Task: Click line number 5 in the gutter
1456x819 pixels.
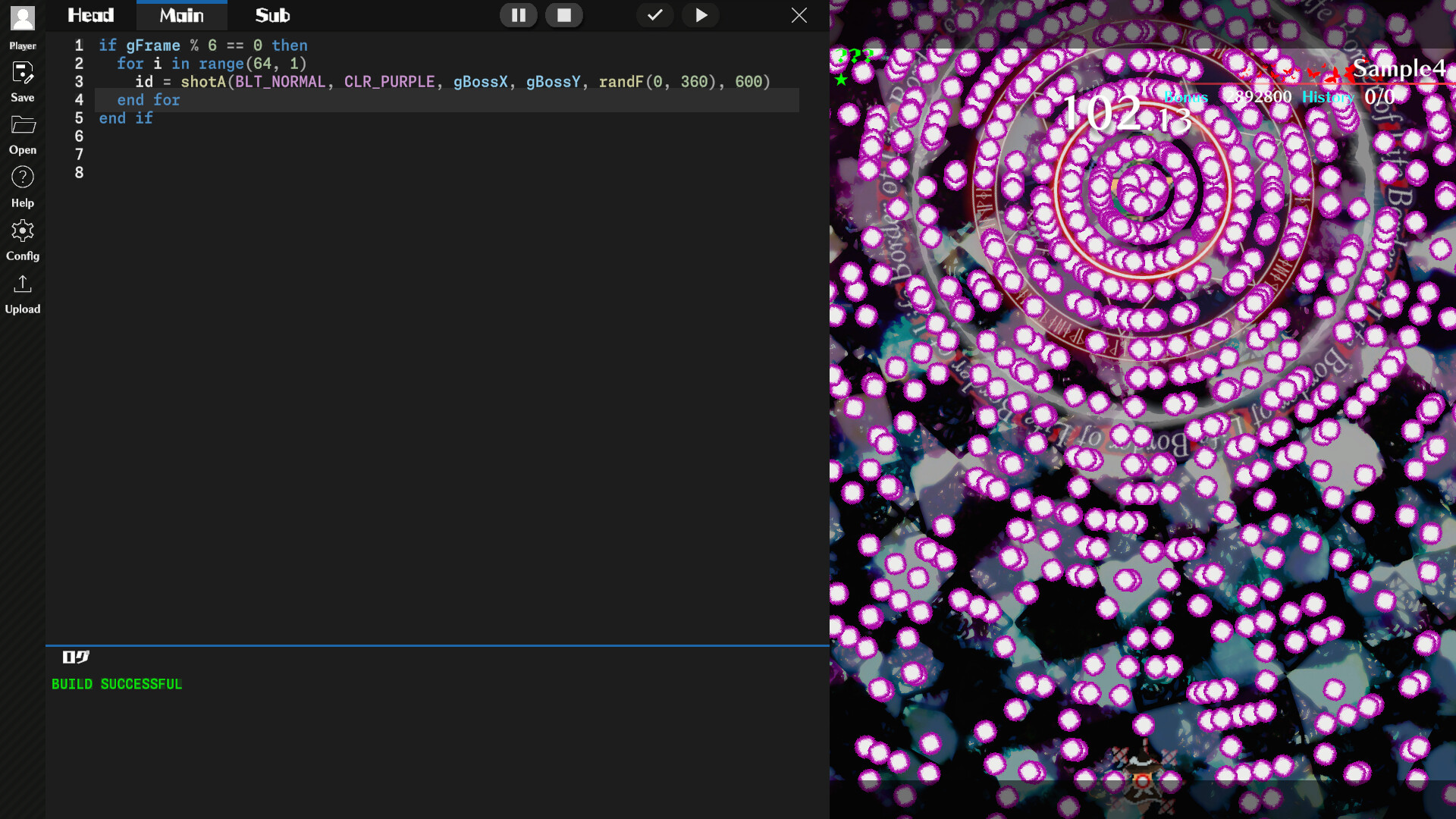Action: point(79,118)
